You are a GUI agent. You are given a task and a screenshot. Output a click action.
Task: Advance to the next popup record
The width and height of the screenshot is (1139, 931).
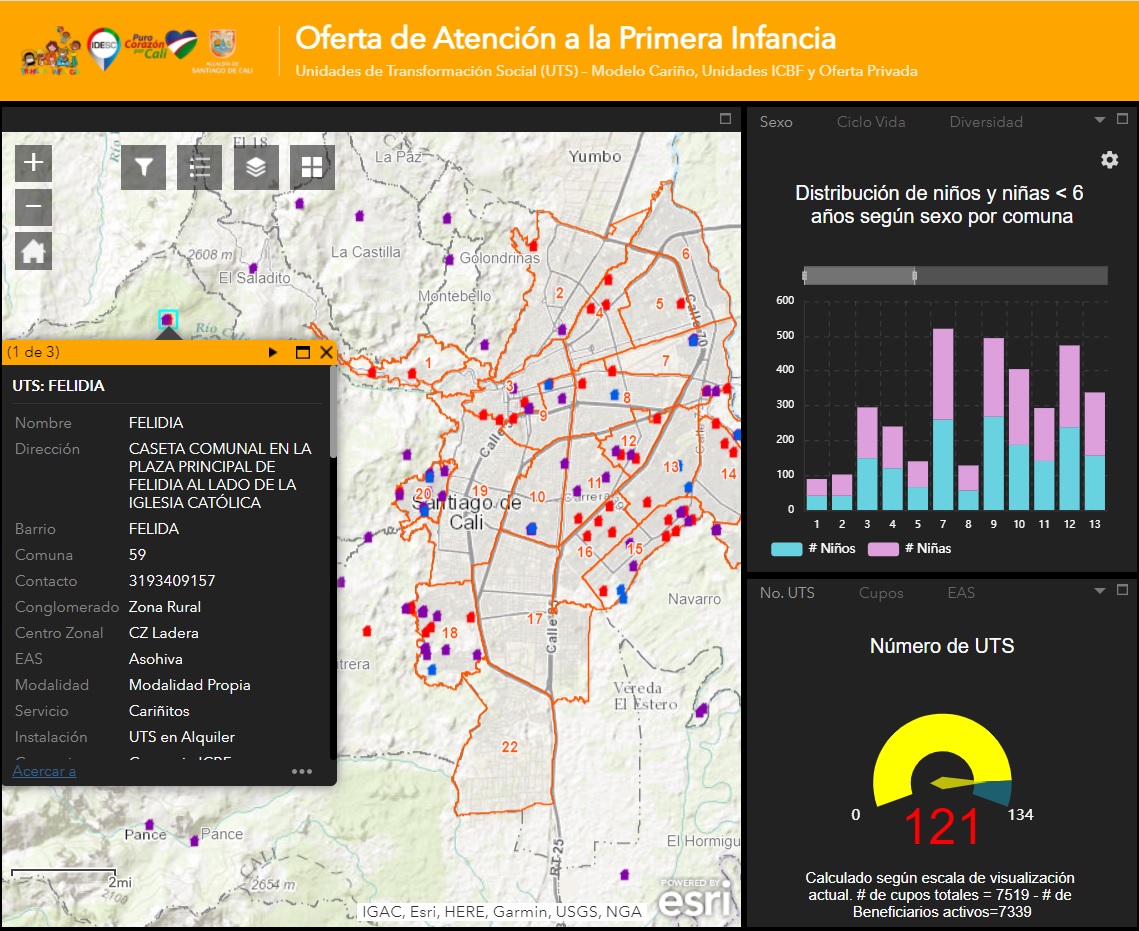[272, 352]
